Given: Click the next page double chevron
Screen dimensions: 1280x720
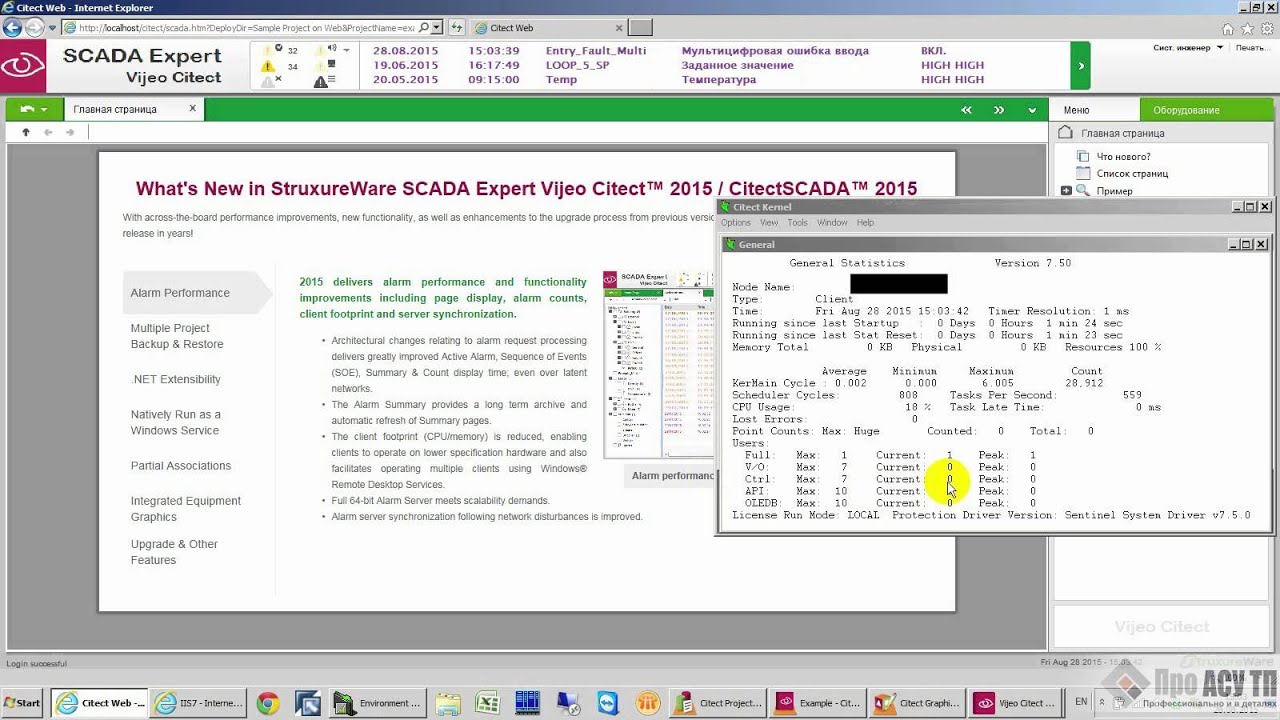Looking at the screenshot, I should (x=998, y=110).
